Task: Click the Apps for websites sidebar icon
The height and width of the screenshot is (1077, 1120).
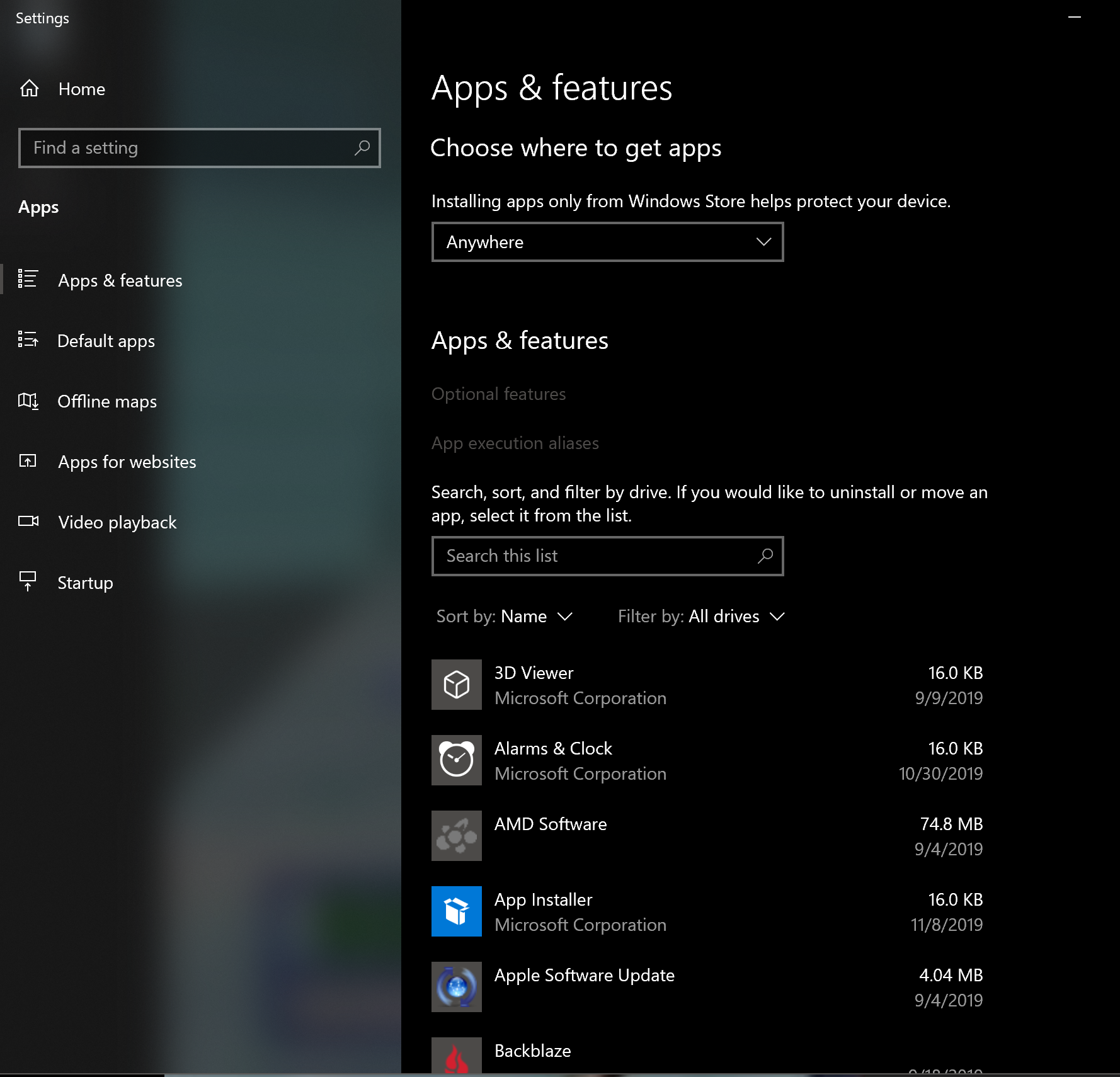Action: (x=28, y=461)
